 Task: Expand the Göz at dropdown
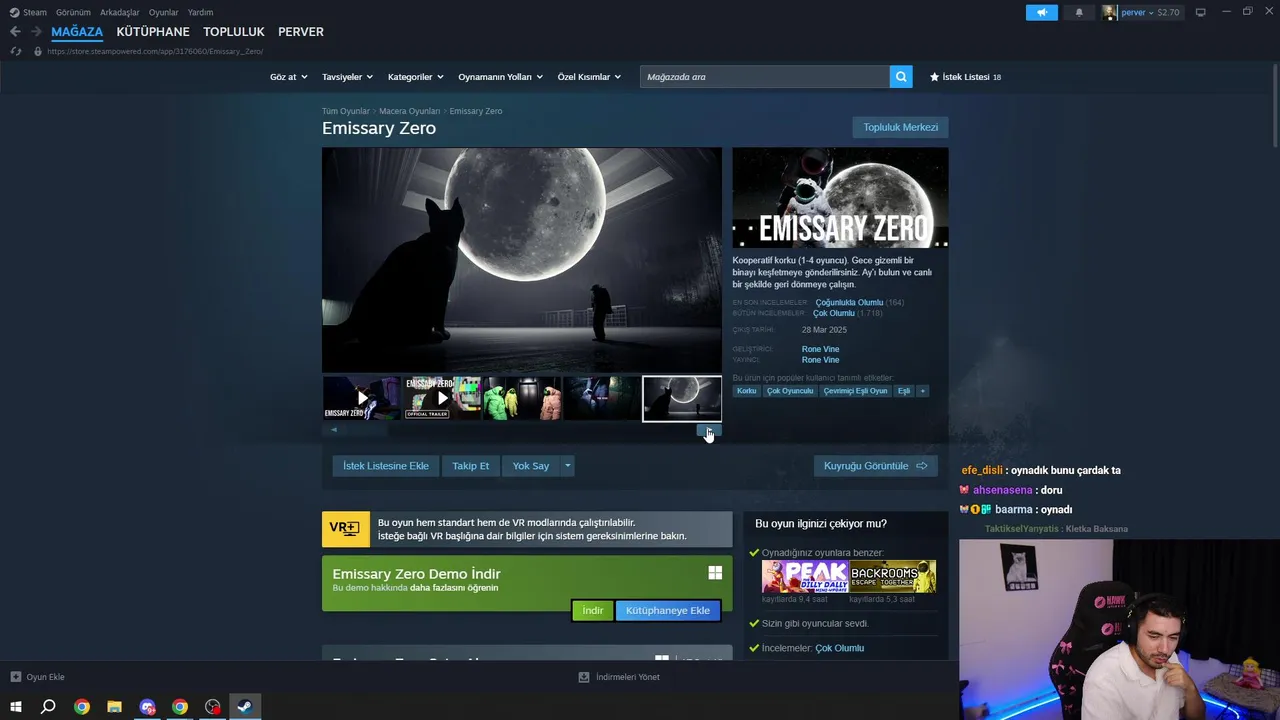[288, 77]
